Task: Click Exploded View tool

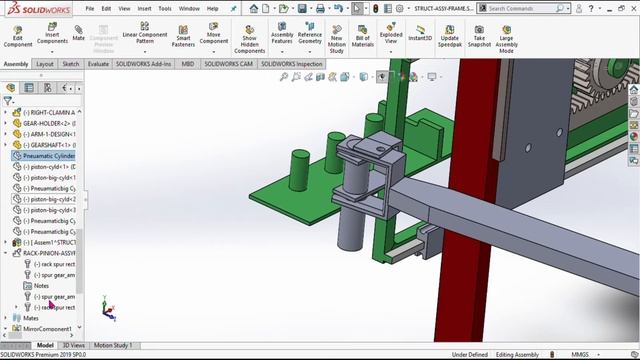Action: pyautogui.click(x=391, y=33)
